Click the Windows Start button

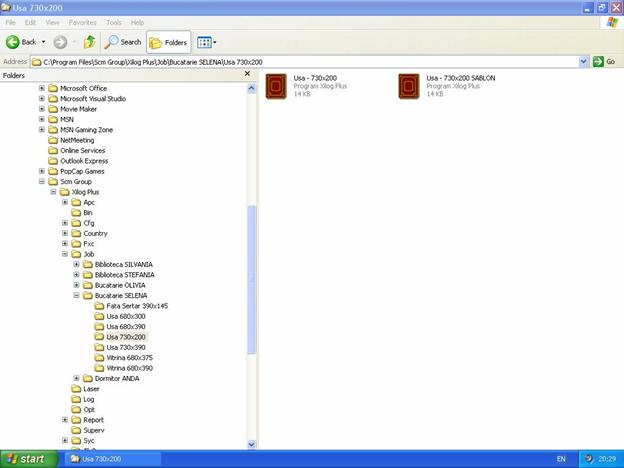(26, 459)
